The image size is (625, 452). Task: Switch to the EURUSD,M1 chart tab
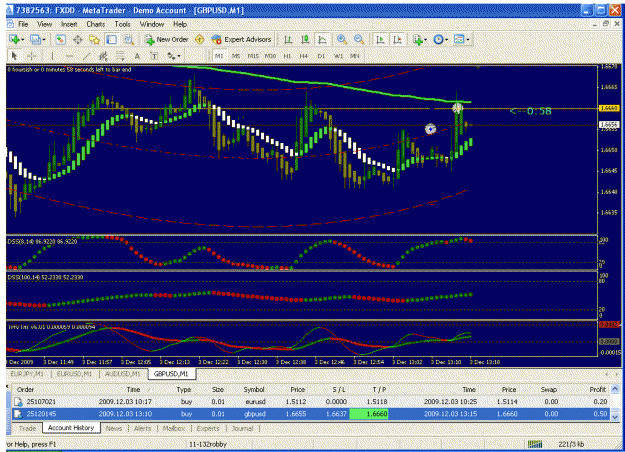[x=74, y=374]
